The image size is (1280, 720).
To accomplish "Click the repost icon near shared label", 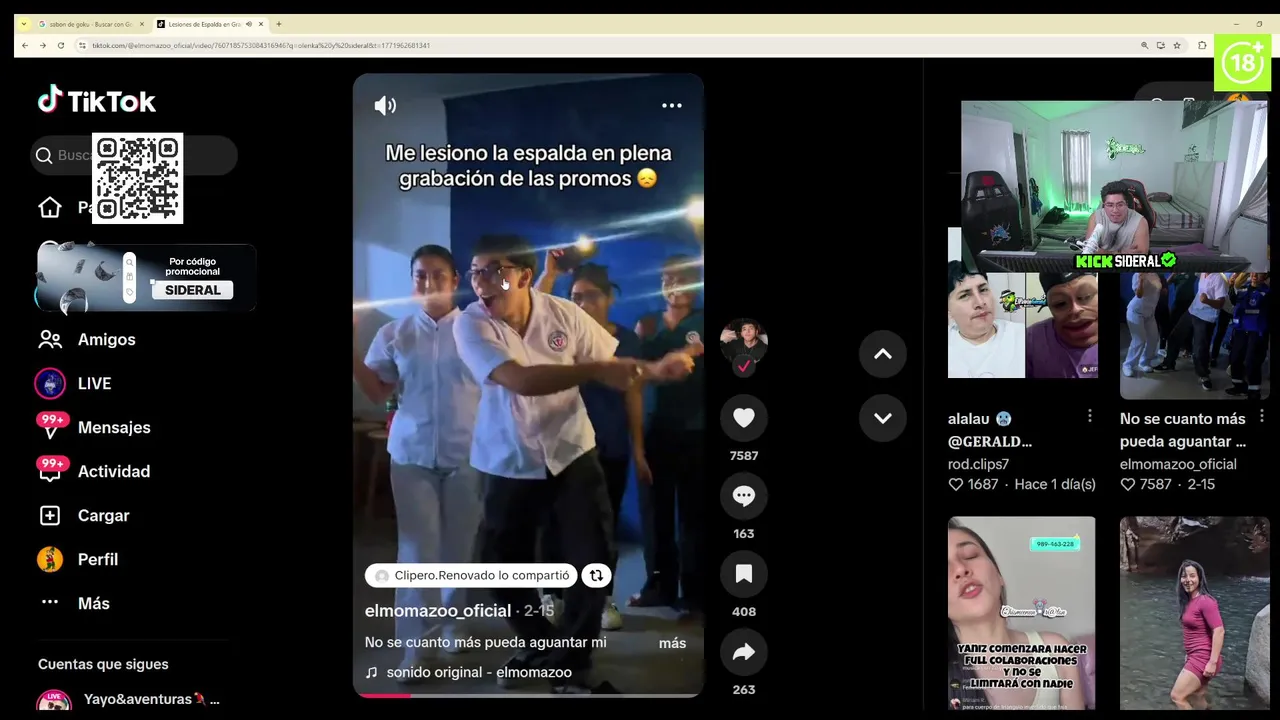I will pyautogui.click(x=596, y=575).
